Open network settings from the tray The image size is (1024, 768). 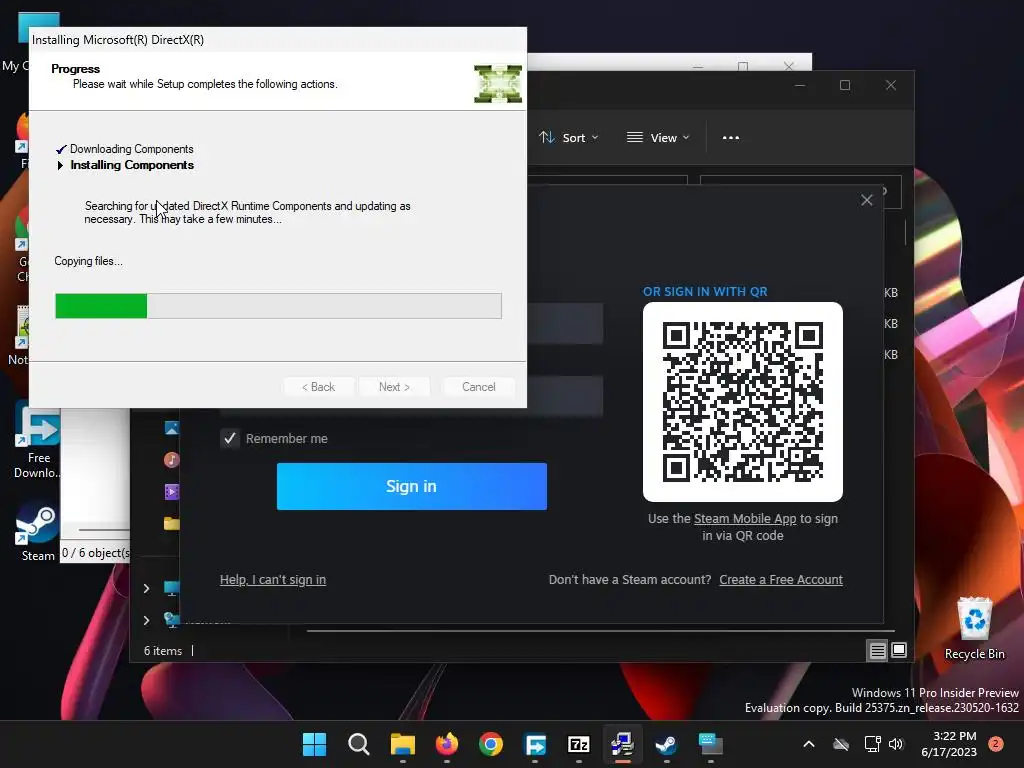[872, 744]
